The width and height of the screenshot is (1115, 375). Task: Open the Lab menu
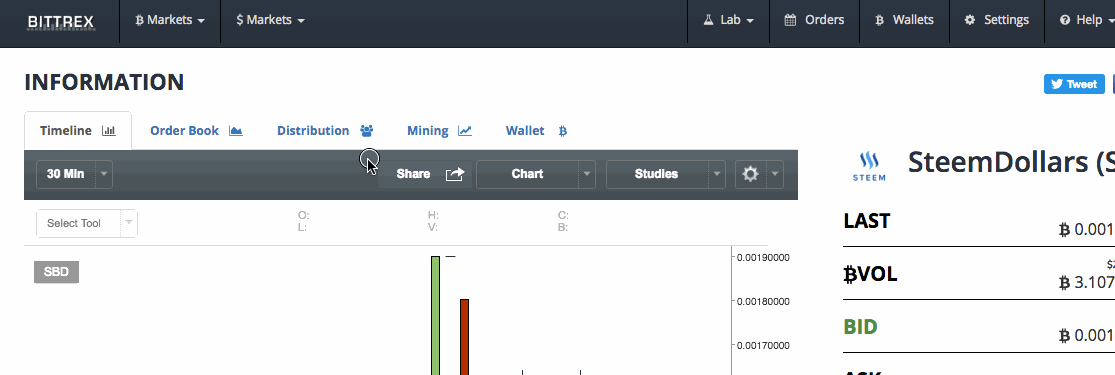click(729, 20)
